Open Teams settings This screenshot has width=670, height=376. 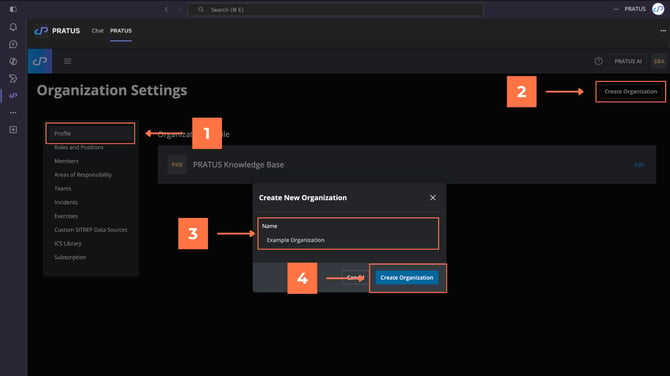(62, 188)
